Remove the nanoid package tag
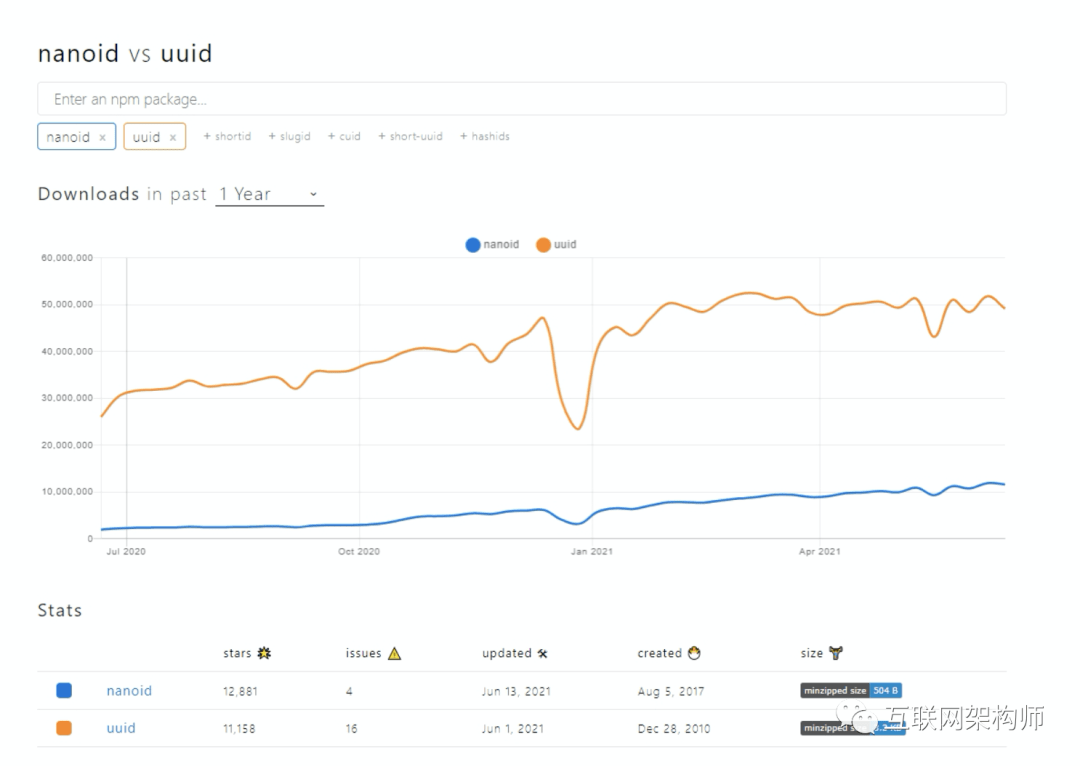Screen dimensions: 1080x766 coord(102,137)
